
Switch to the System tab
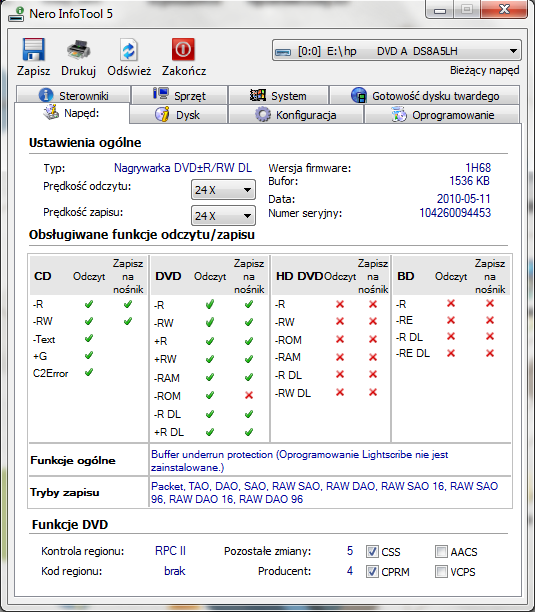[278, 95]
